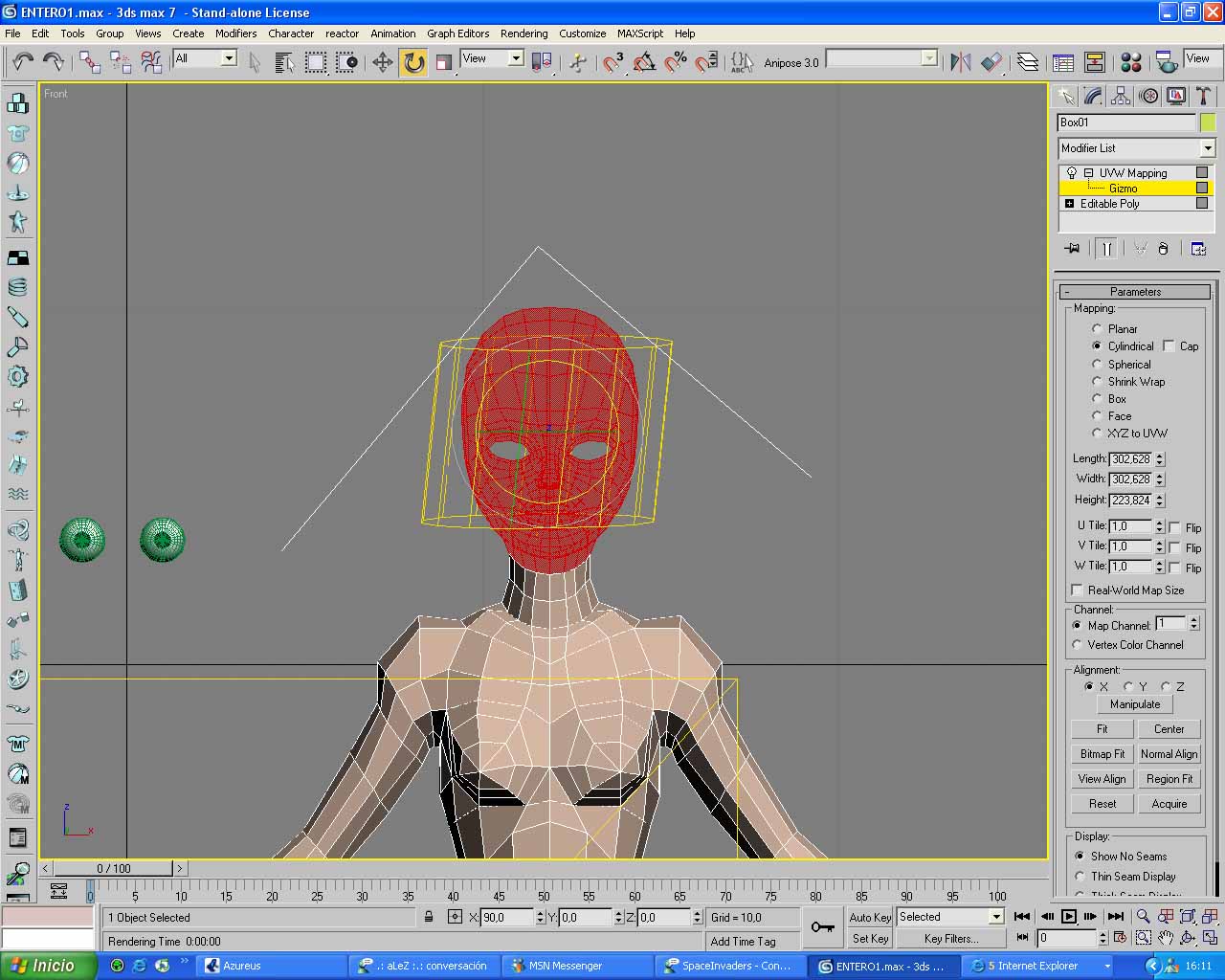Click the Arc Rotate viewport icon
The height and width of the screenshot is (980, 1225).
point(1188,938)
